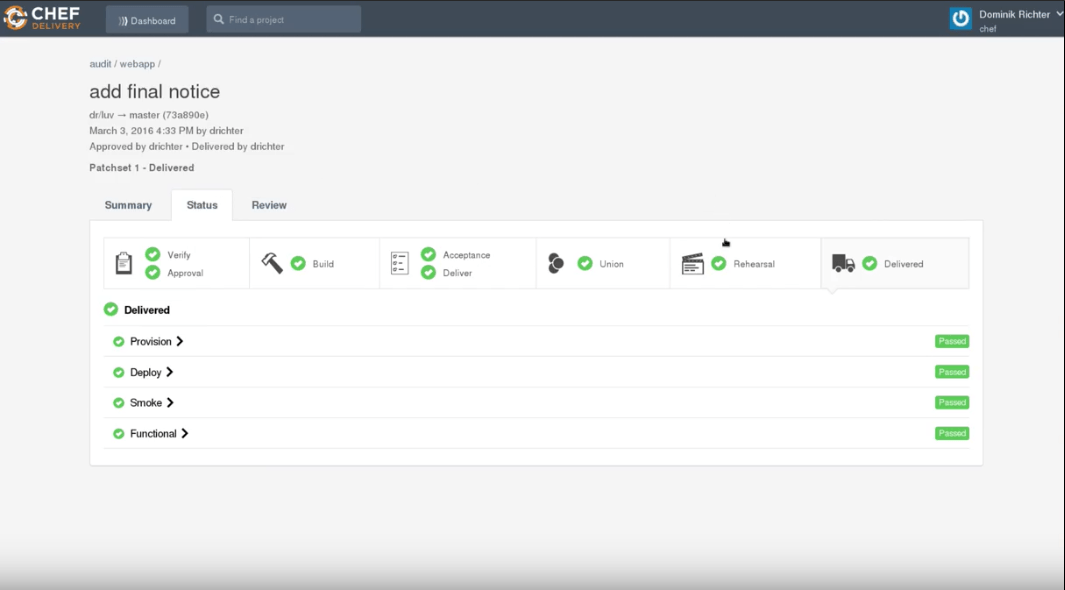Switch to the Summary tab
Viewport: 1065px width, 590px height.
[x=128, y=205]
